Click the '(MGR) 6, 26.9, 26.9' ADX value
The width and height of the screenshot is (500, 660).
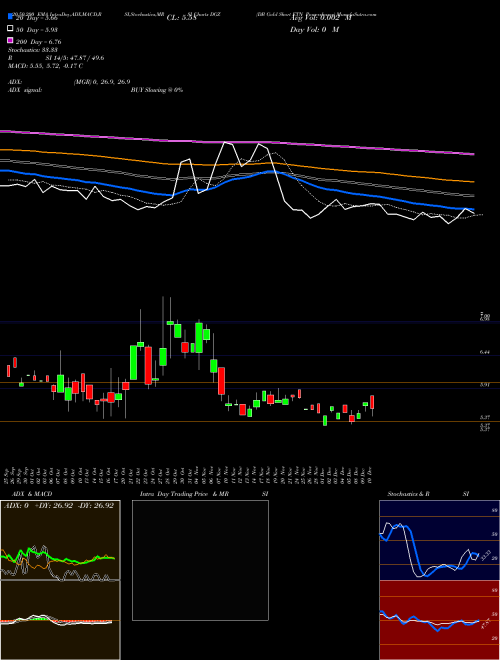[x=102, y=82]
